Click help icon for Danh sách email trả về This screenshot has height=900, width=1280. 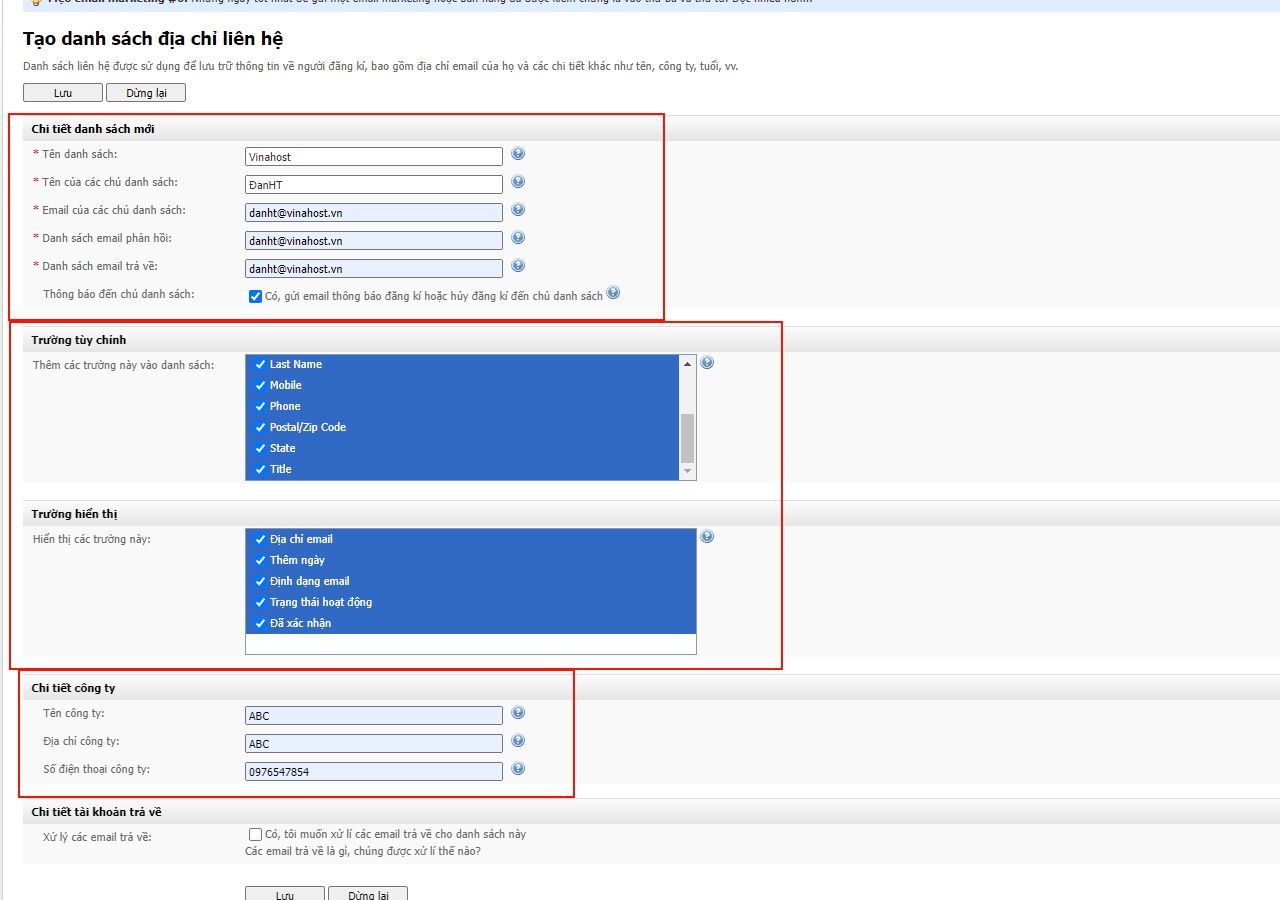coord(518,266)
